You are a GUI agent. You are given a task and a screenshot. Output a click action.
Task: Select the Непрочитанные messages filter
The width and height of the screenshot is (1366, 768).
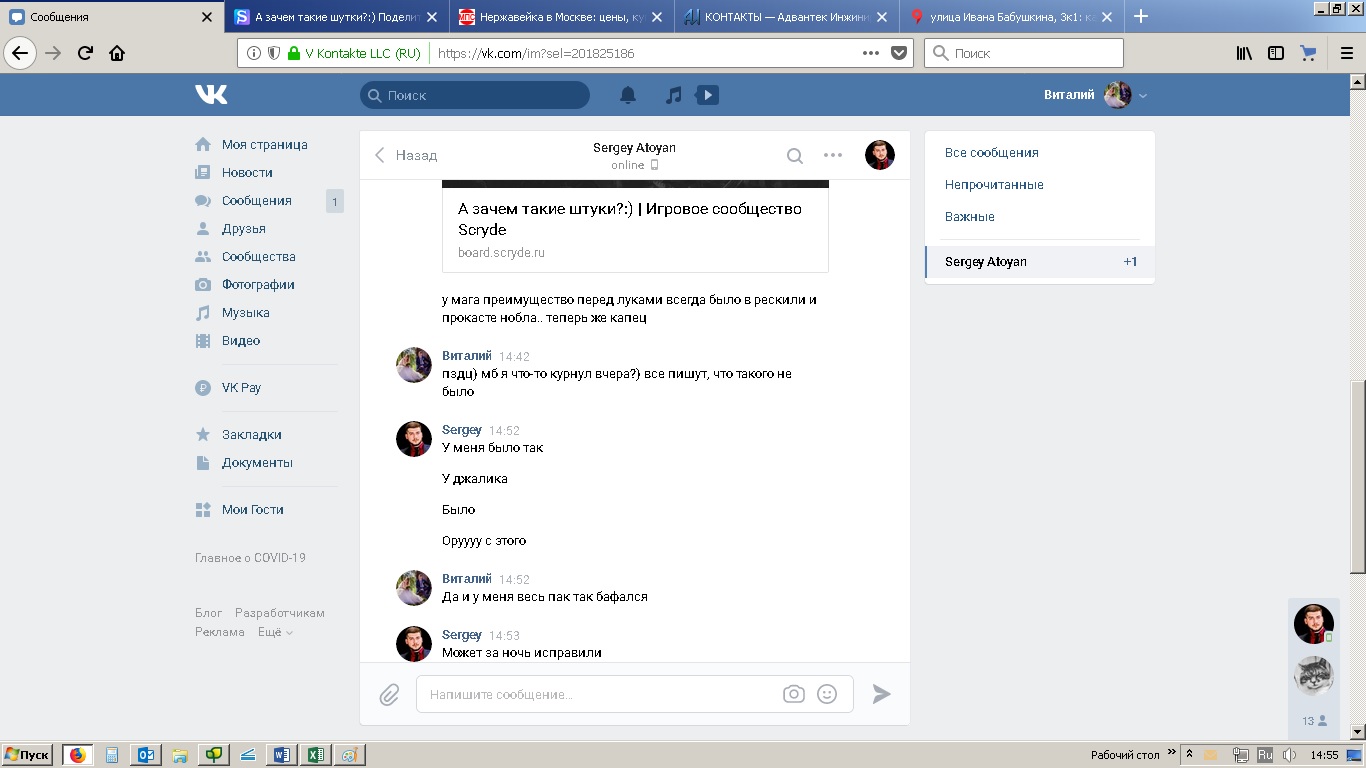[994, 185]
